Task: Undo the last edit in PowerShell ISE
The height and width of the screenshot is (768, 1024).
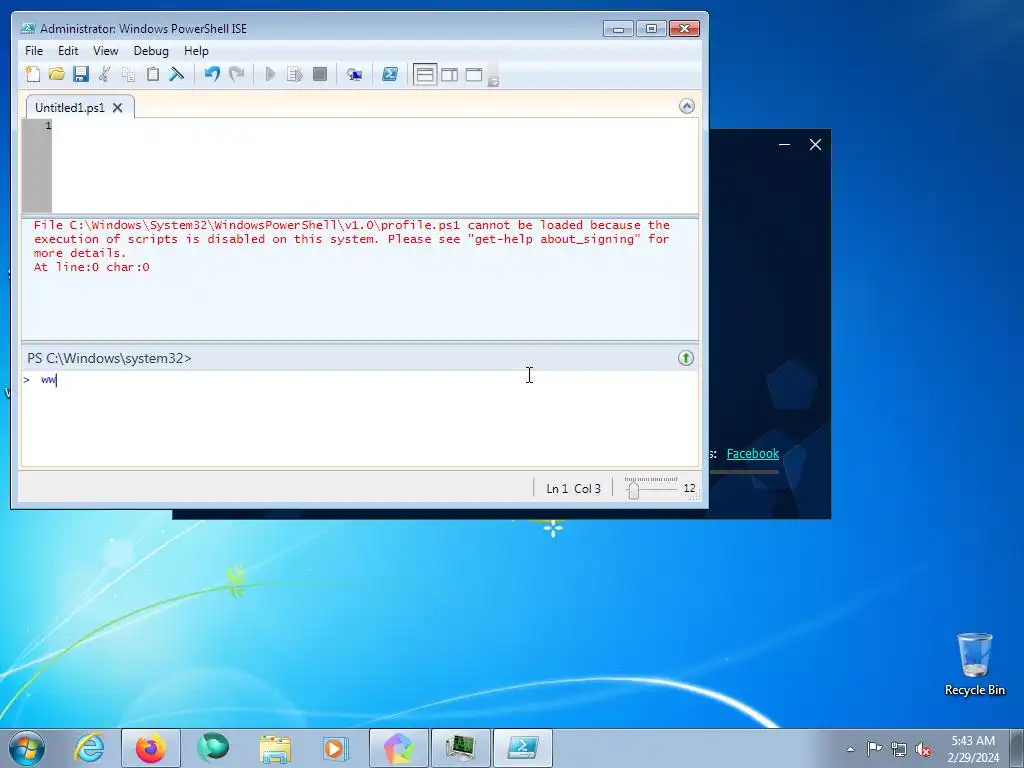Action: [212, 74]
